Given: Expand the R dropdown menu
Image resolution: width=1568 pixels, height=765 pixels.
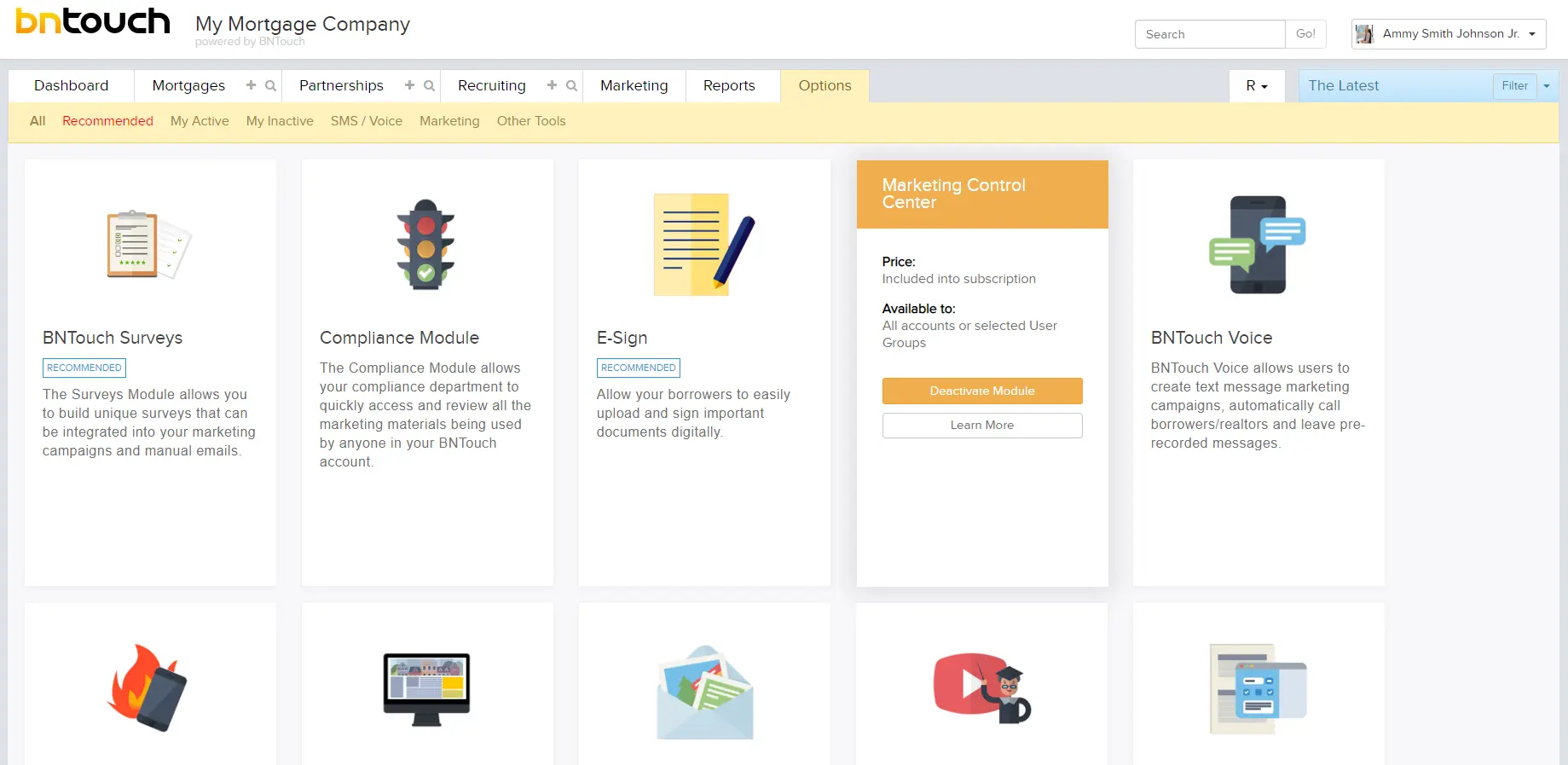Looking at the screenshot, I should point(1256,86).
